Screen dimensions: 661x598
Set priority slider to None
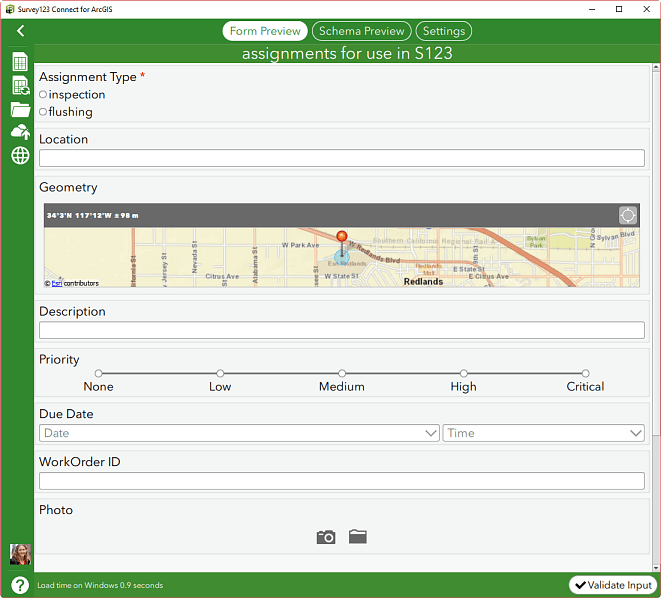(99, 373)
